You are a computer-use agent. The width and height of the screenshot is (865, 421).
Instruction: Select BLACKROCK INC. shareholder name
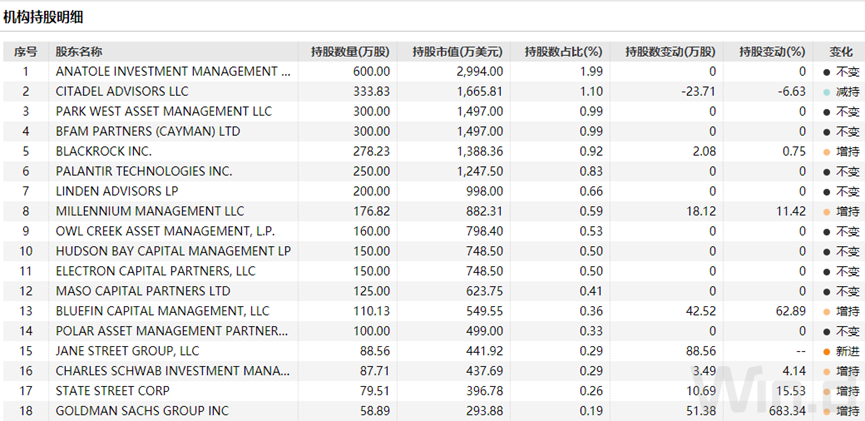pos(104,151)
